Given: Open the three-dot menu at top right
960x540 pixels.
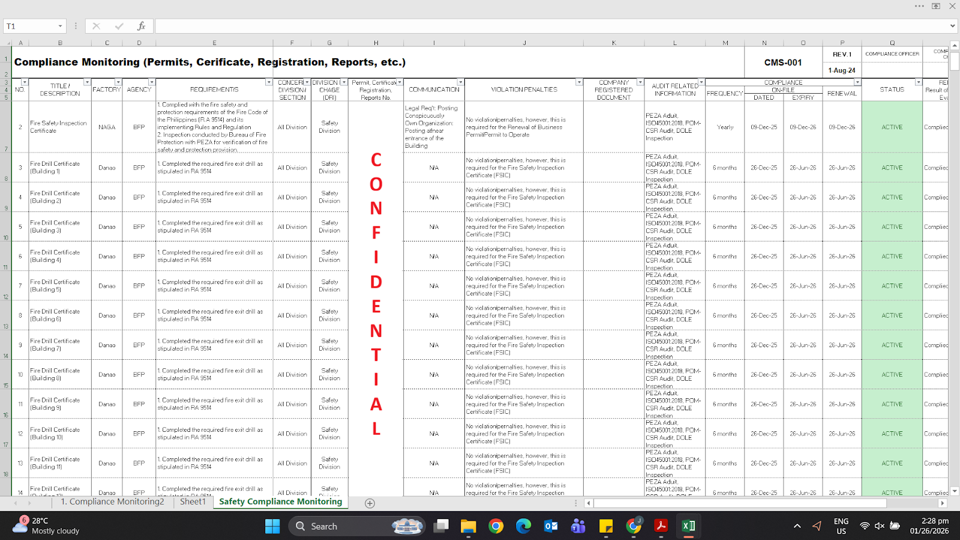Looking at the screenshot, I should 920,6.
